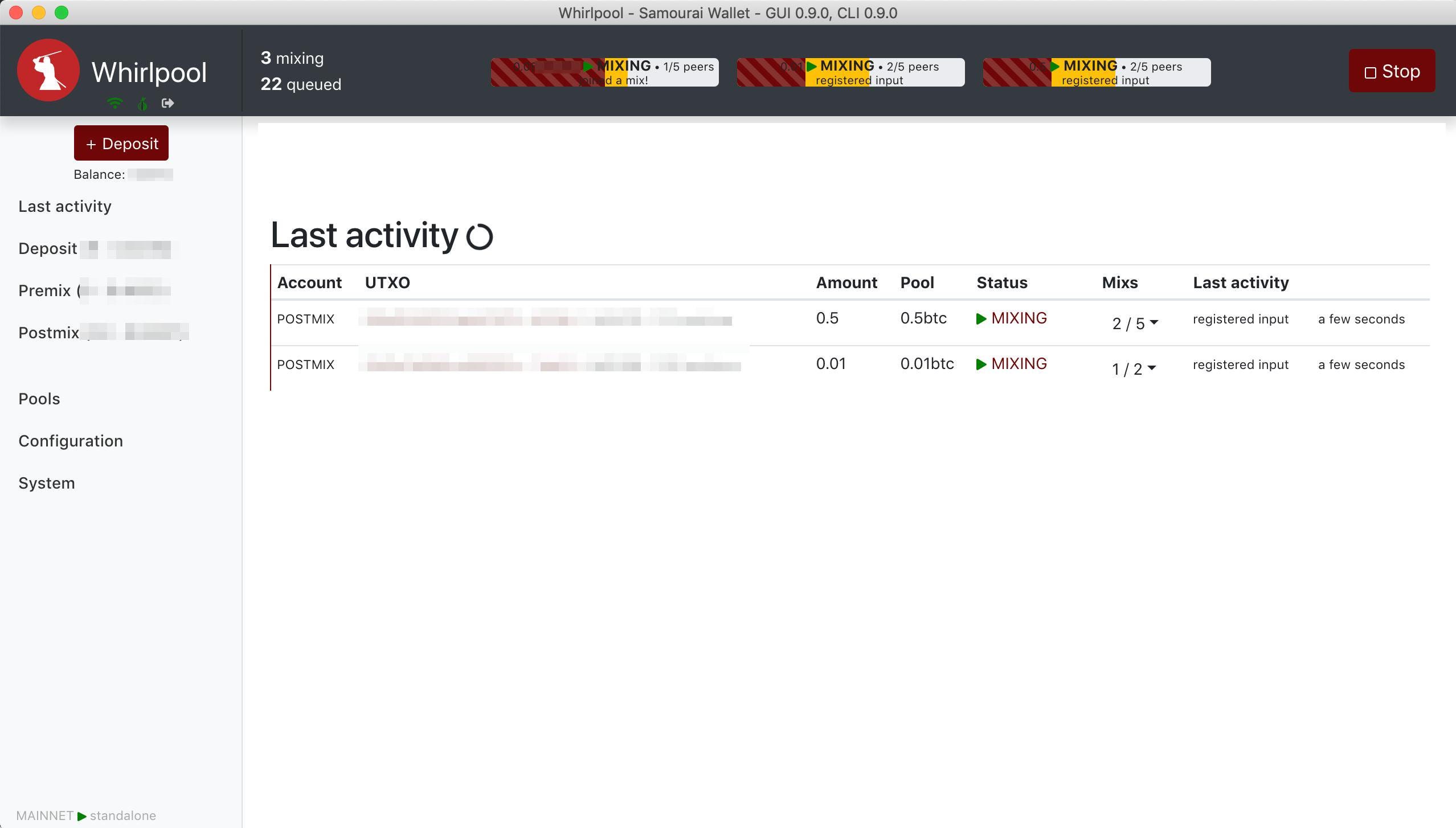Click the green Tor onion icon
The image size is (1456, 828).
click(x=142, y=103)
